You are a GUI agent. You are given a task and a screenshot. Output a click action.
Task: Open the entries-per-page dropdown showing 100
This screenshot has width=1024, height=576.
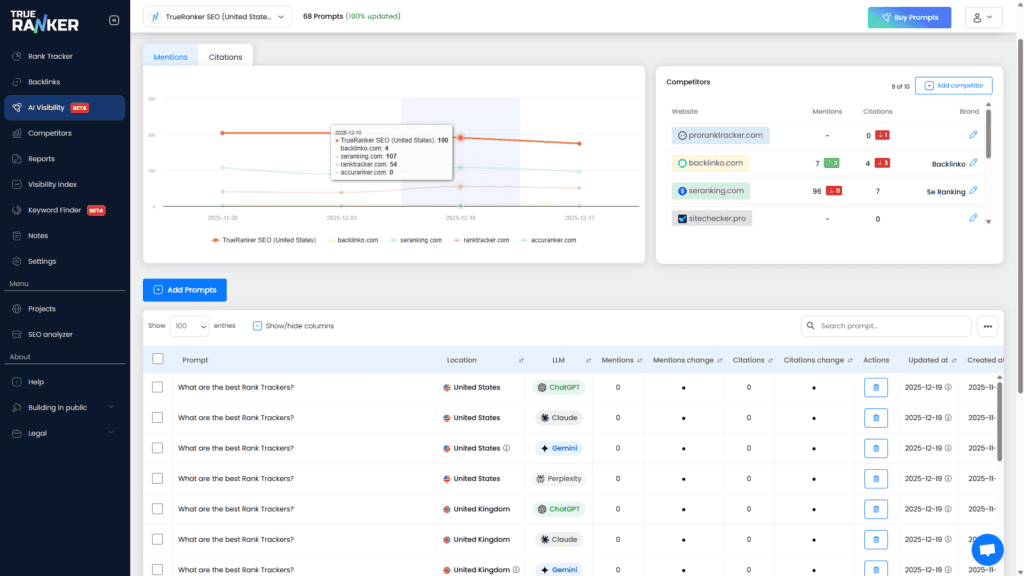tap(189, 326)
